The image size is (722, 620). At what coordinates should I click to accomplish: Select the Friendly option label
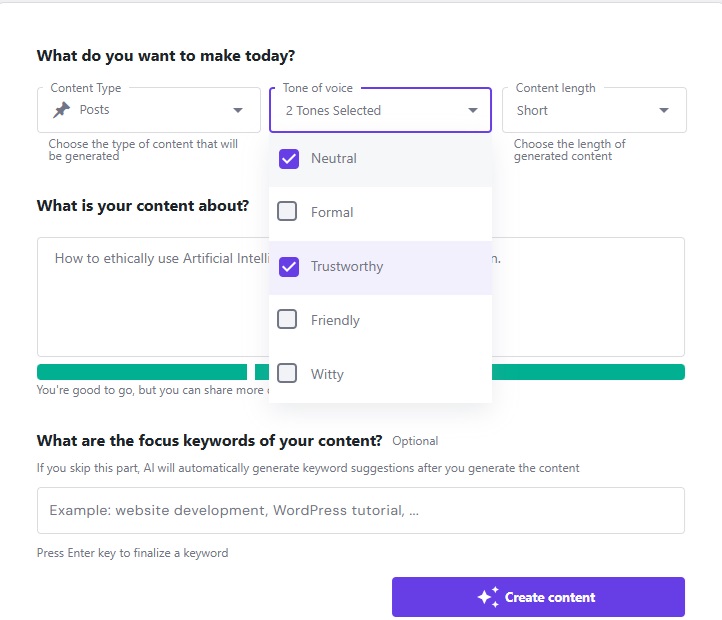pos(335,320)
